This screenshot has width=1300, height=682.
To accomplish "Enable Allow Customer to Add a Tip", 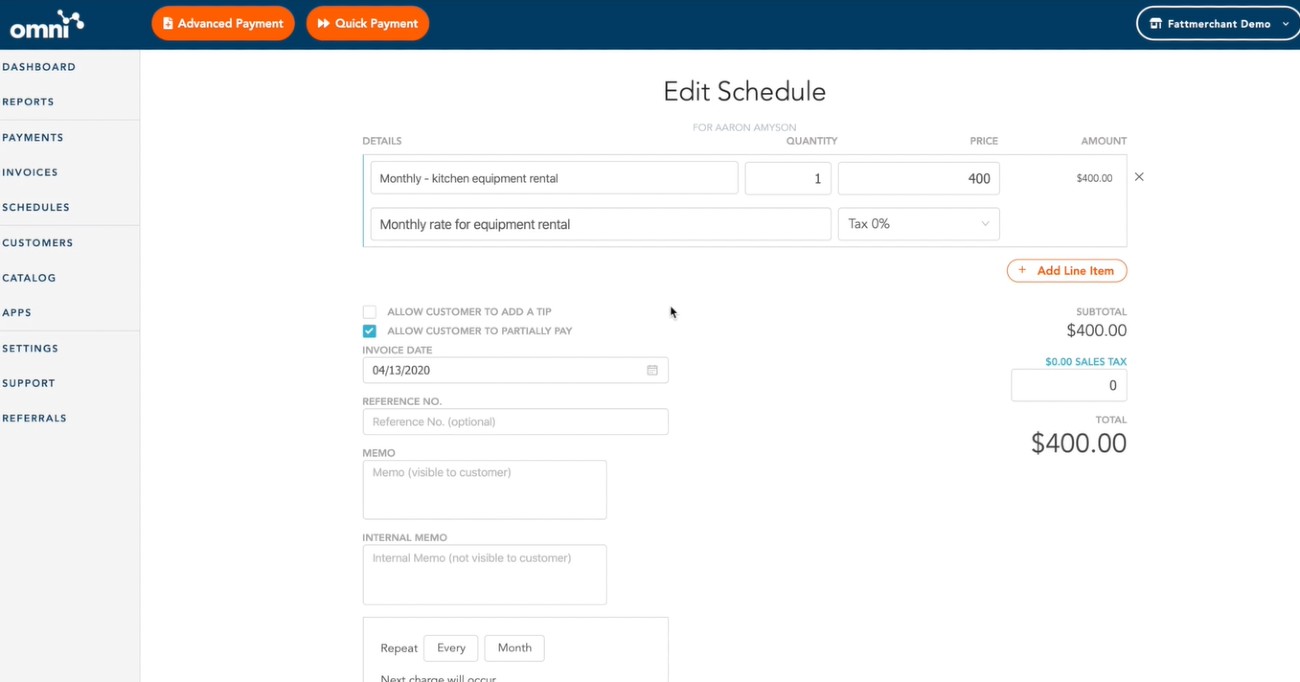I will coord(370,312).
